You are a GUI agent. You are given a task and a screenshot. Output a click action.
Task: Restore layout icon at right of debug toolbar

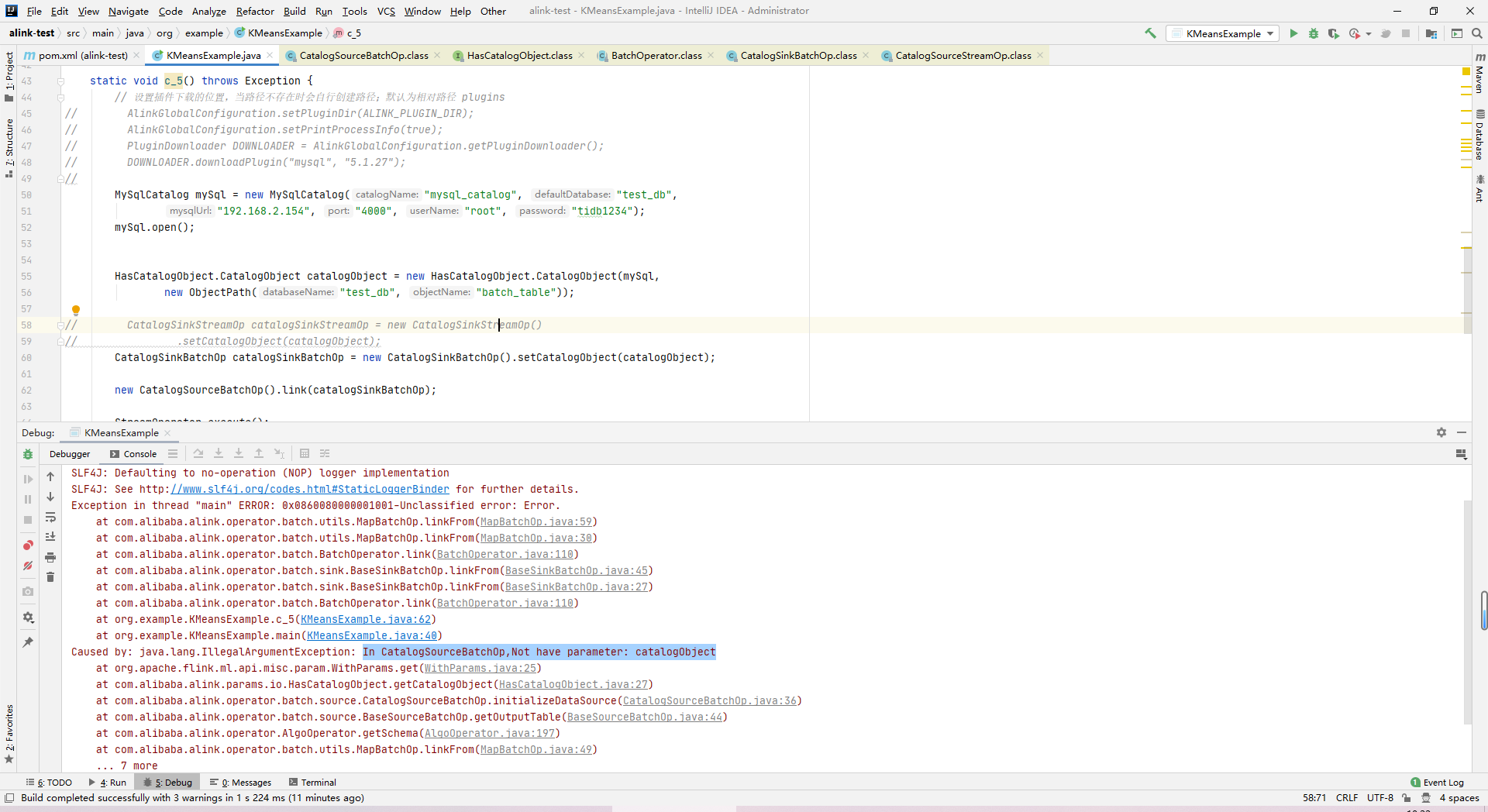[1461, 454]
